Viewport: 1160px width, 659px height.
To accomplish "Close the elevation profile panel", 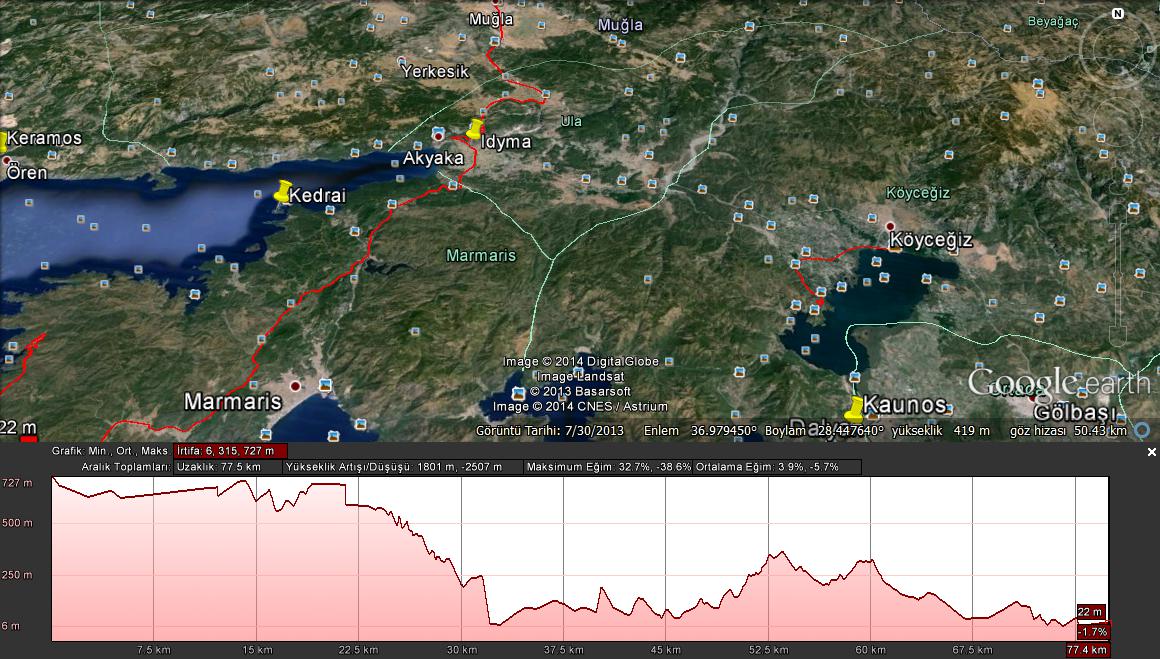I will coord(1151,452).
